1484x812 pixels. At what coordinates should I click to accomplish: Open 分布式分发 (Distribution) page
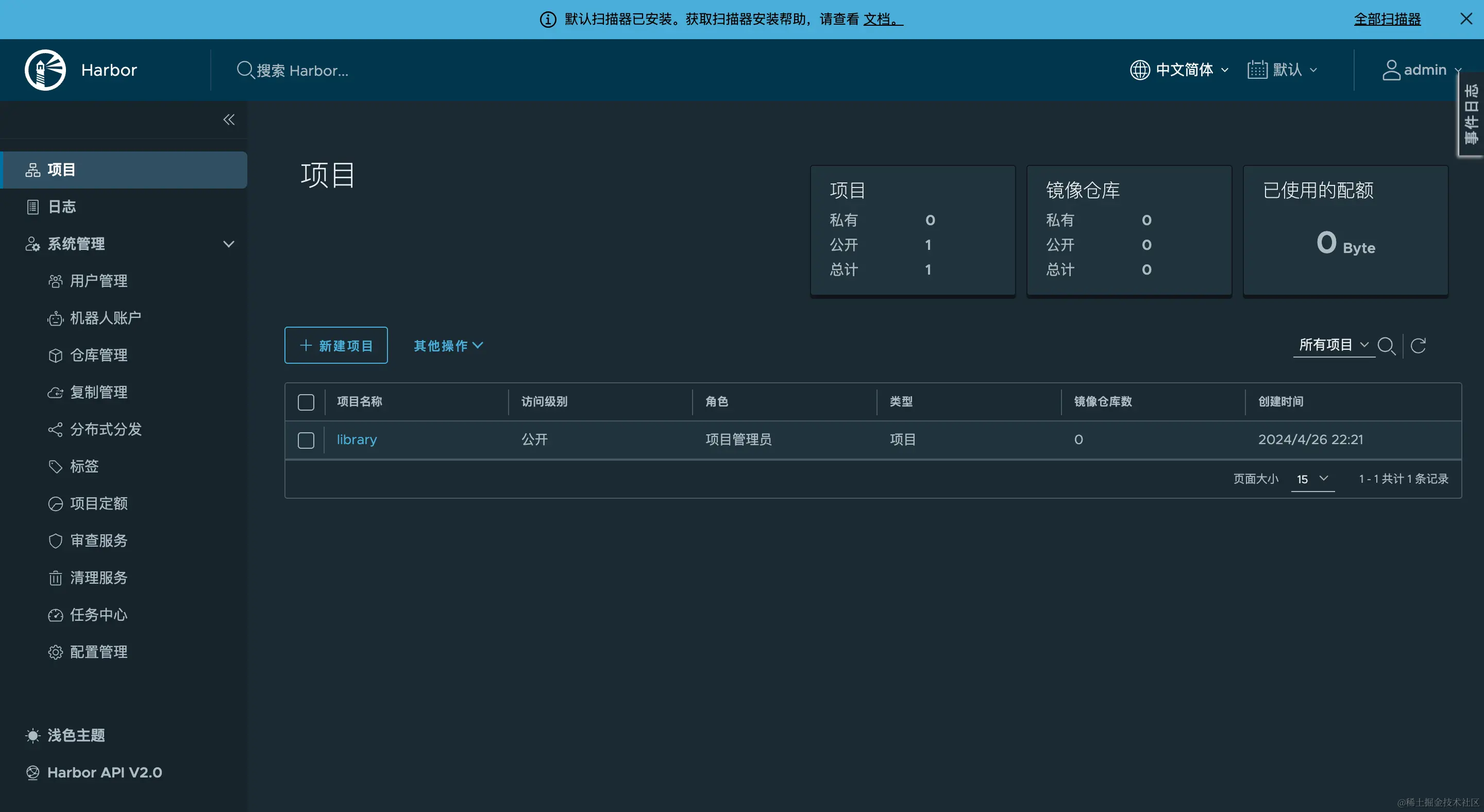click(x=106, y=429)
